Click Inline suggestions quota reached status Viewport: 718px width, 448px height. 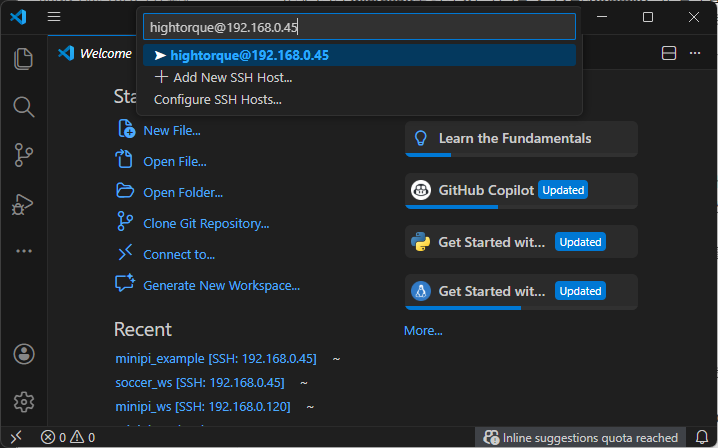click(580, 437)
